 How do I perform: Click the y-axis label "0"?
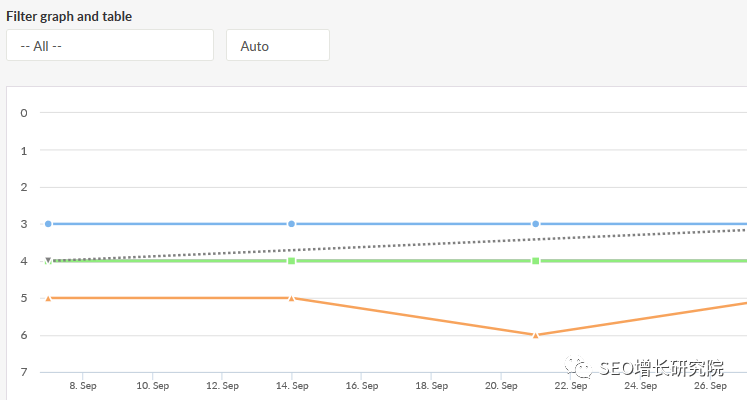tap(24, 113)
